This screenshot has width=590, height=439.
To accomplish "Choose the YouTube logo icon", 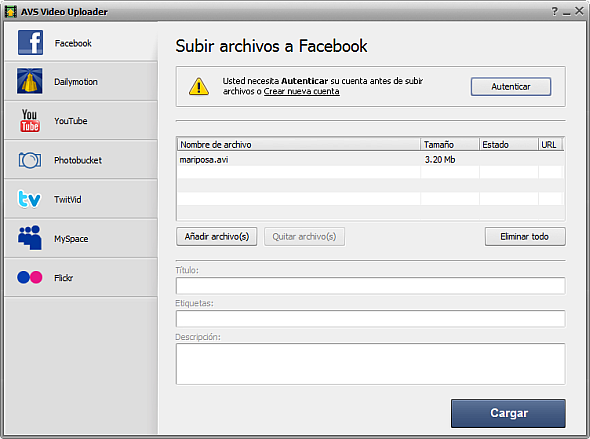I will coord(30,120).
